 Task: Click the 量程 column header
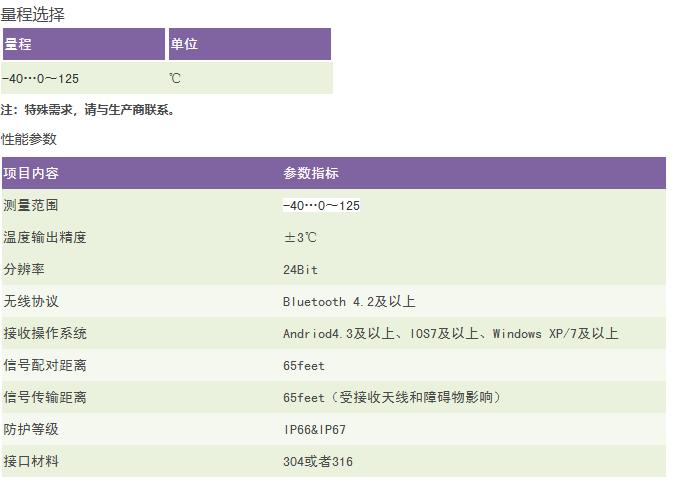coord(18,44)
